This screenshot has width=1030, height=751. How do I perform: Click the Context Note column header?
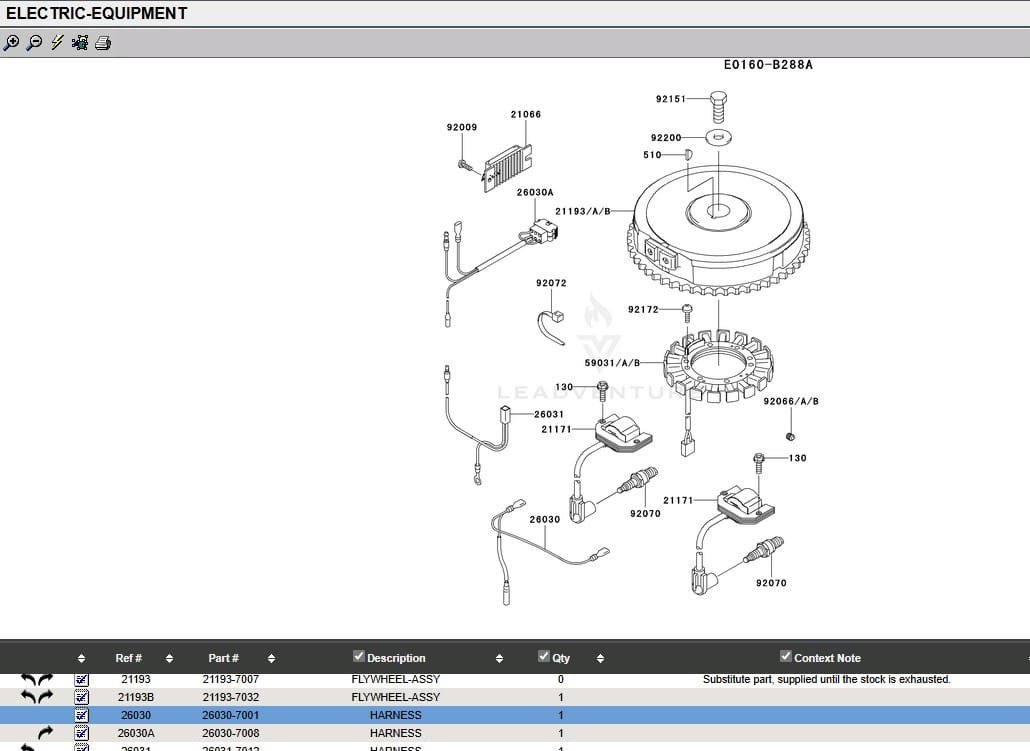[827, 658]
